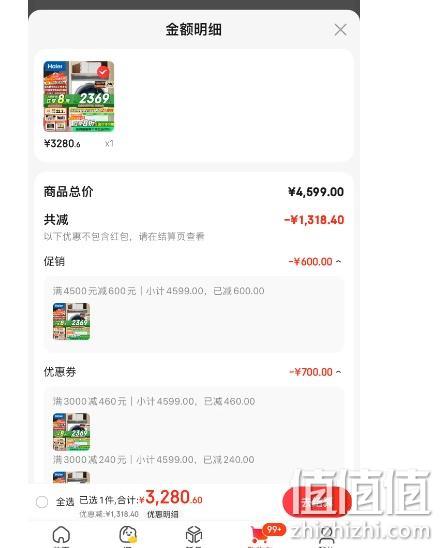Viewport: 440px width, 548px height.
Task: Open the Haier washer thumbnail priced ¥3280.6
Action: (79, 96)
